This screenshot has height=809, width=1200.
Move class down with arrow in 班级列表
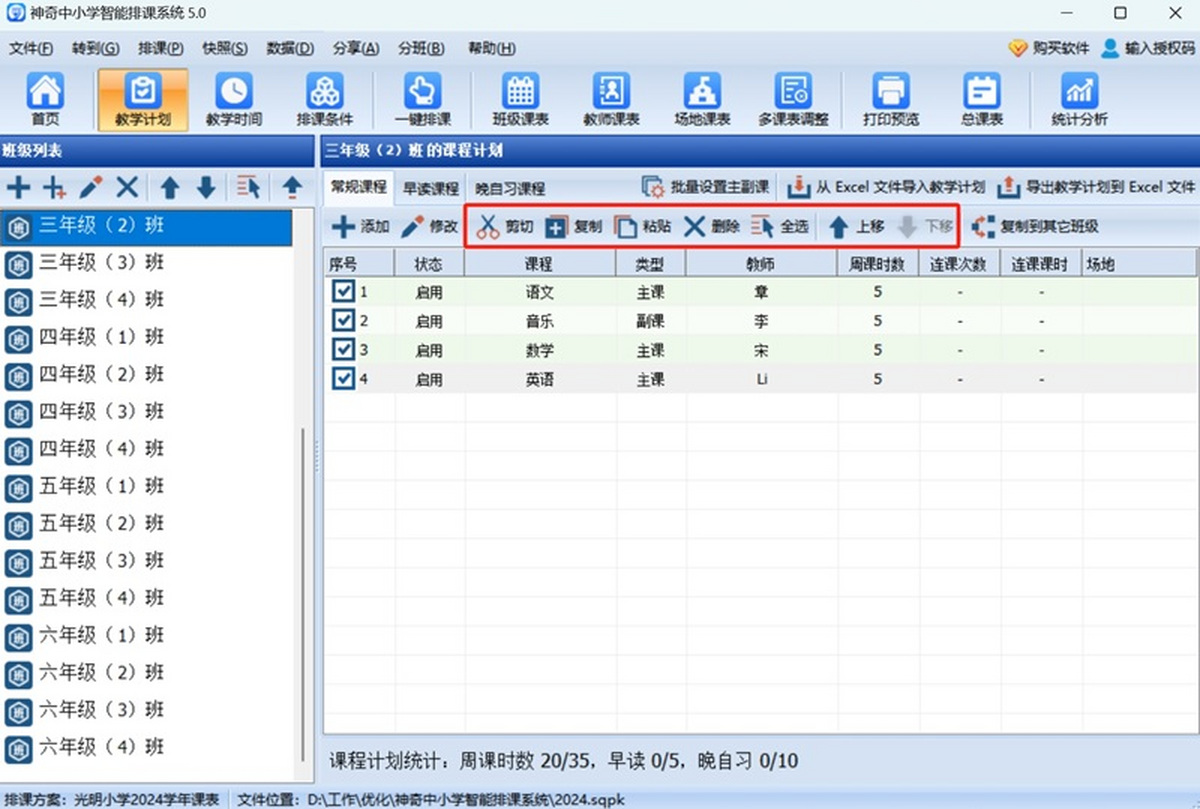tap(206, 186)
